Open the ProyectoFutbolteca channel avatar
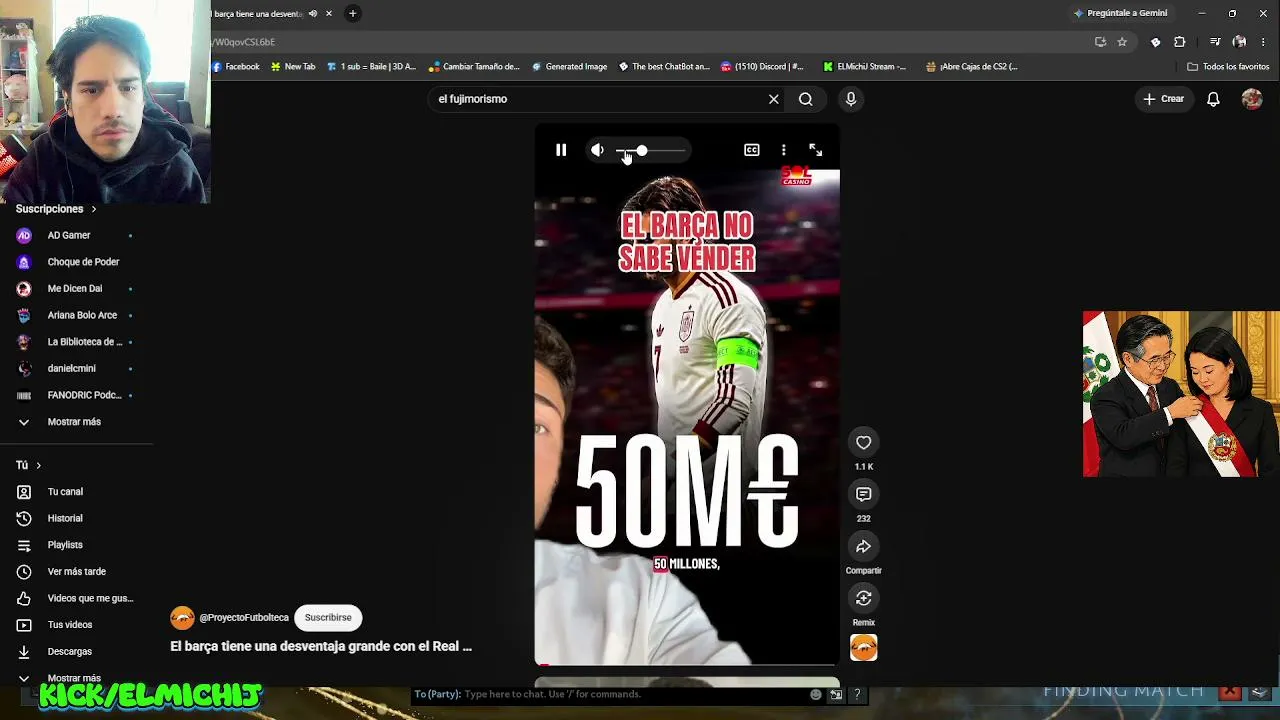The image size is (1280, 720). pos(182,618)
